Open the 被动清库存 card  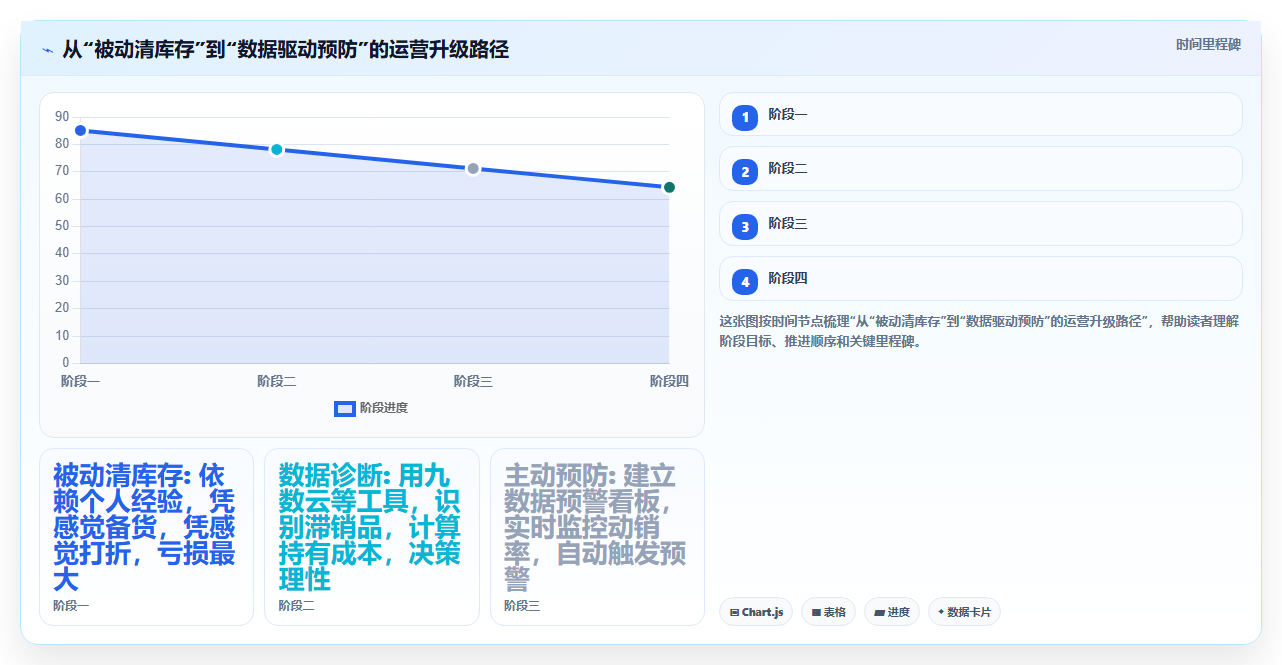pyautogui.click(x=146, y=537)
